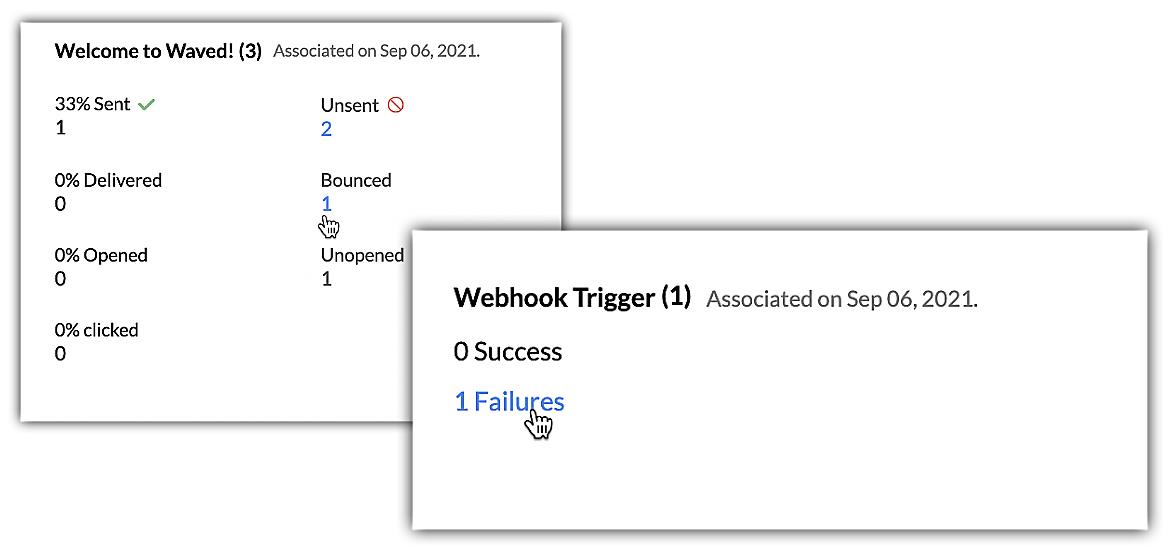Click the 0% clicked label

[97, 330]
